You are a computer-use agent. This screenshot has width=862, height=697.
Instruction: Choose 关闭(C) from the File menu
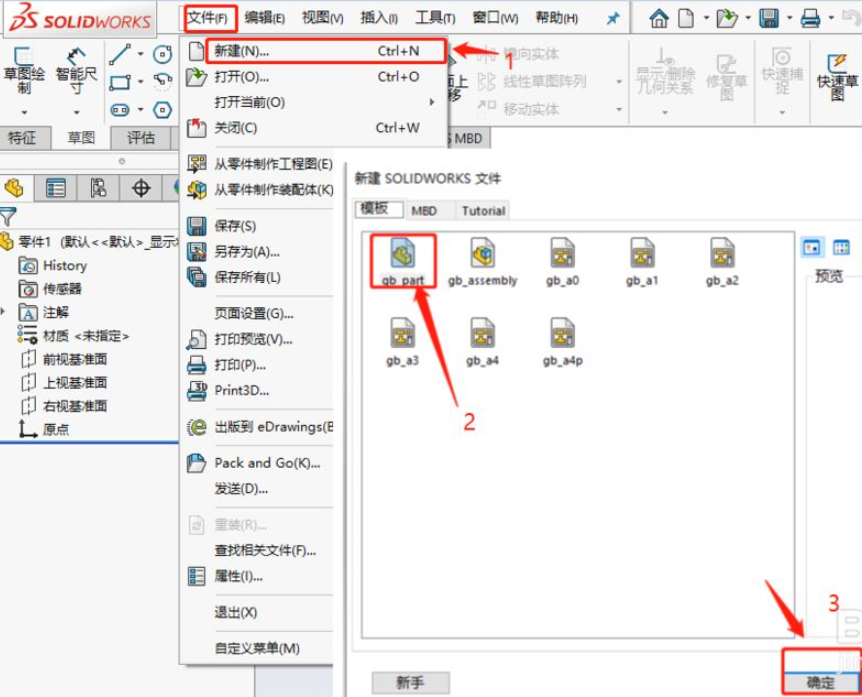click(316, 128)
